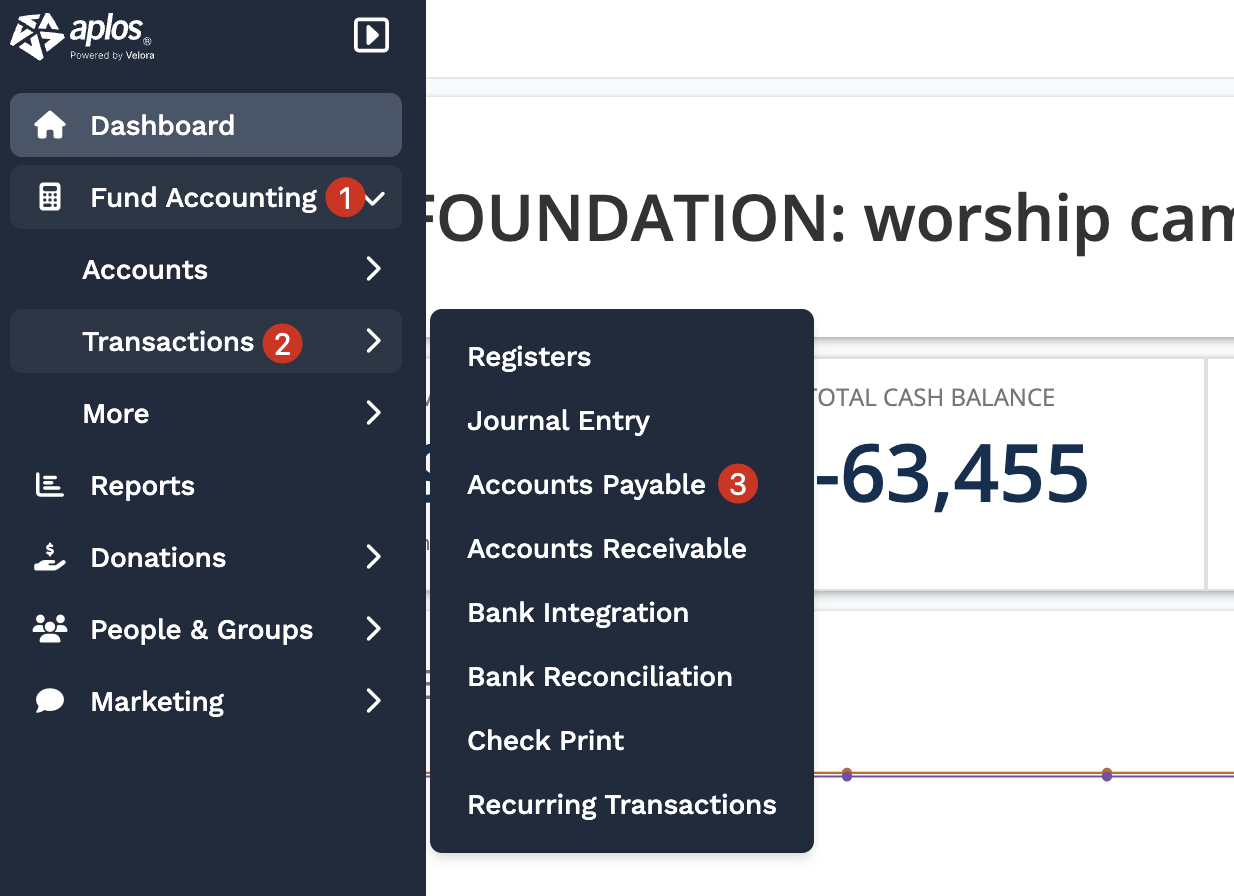This screenshot has height=896, width=1234.
Task: Expand the Donations chevron
Action: point(374,557)
